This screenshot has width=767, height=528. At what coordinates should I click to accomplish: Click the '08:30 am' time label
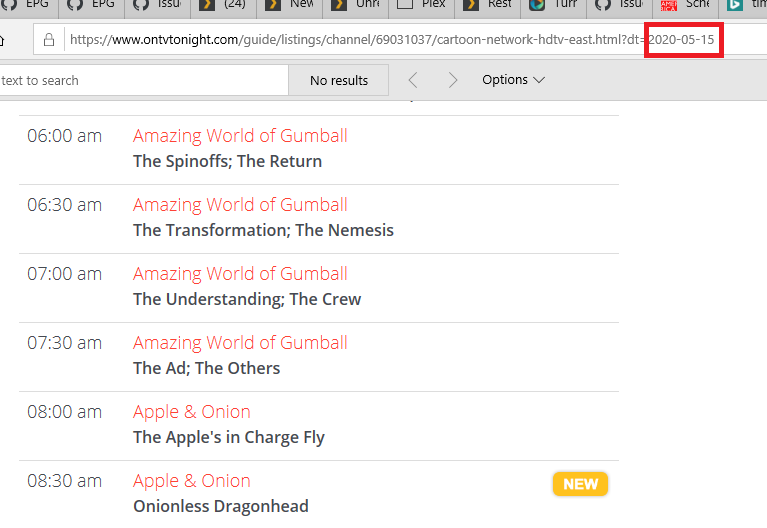65,481
